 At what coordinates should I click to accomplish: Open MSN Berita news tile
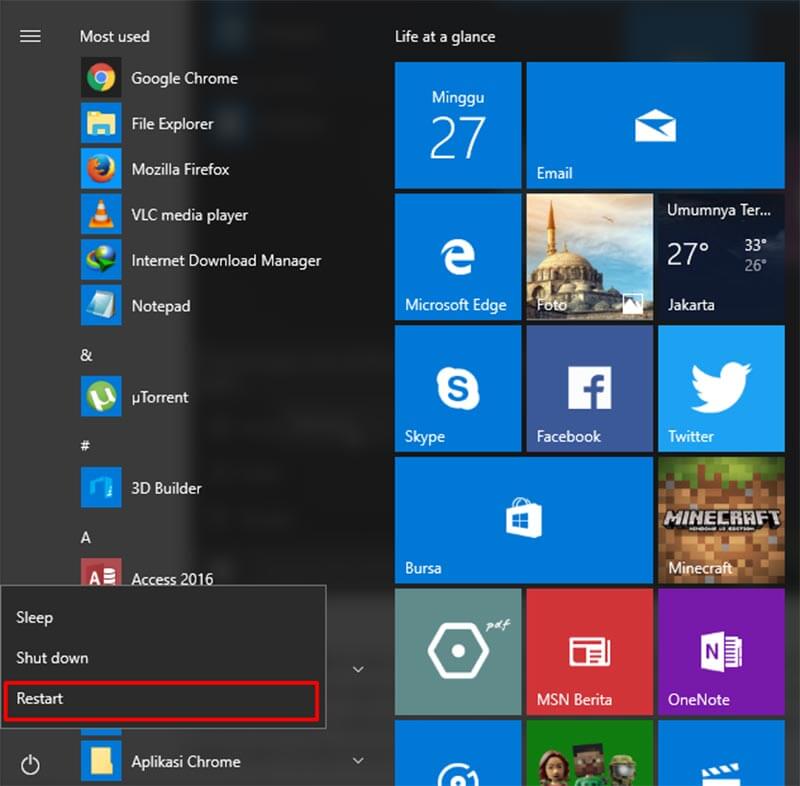pyautogui.click(x=589, y=651)
